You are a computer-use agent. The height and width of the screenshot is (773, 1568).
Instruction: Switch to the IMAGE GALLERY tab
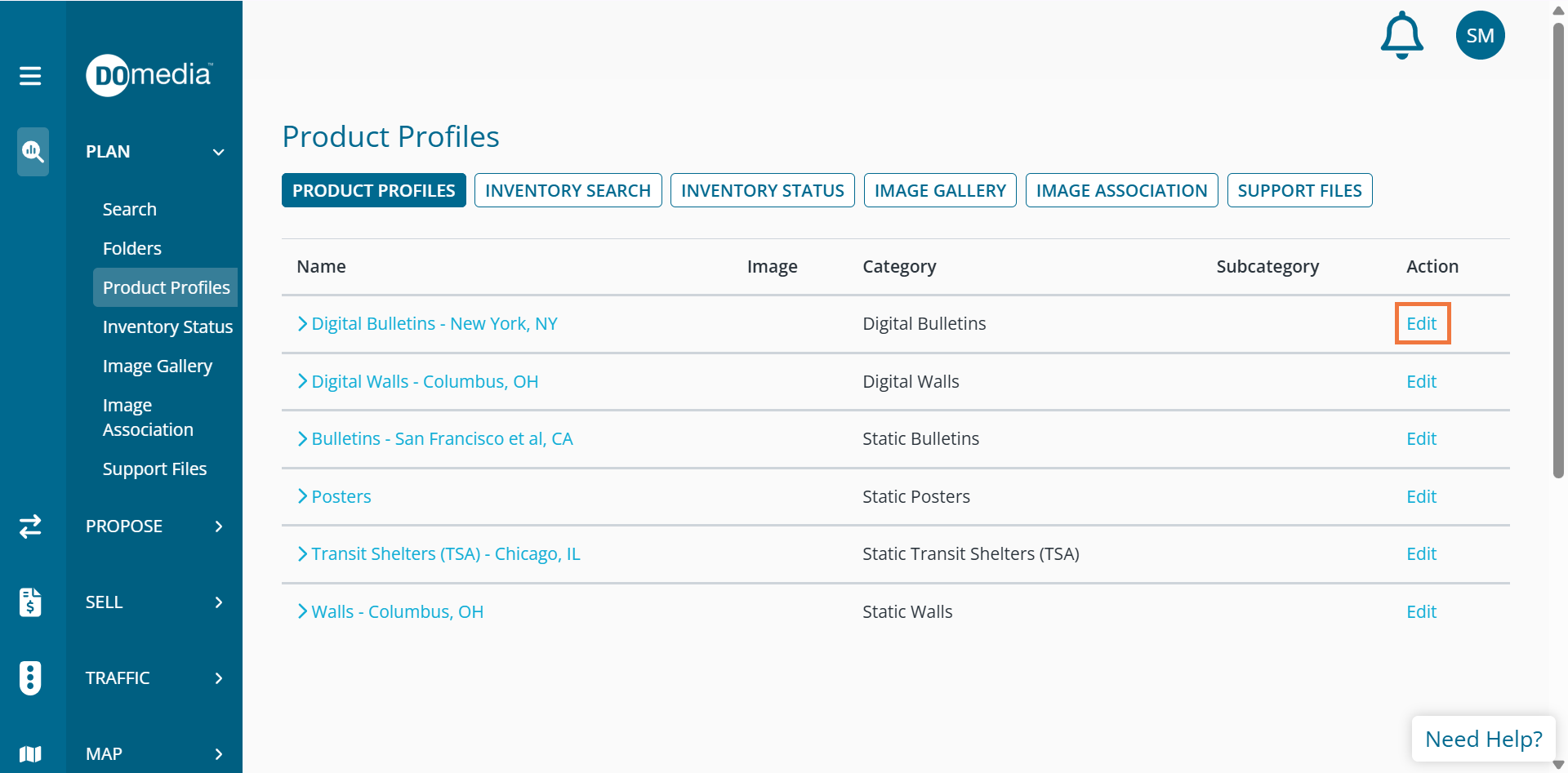point(940,190)
